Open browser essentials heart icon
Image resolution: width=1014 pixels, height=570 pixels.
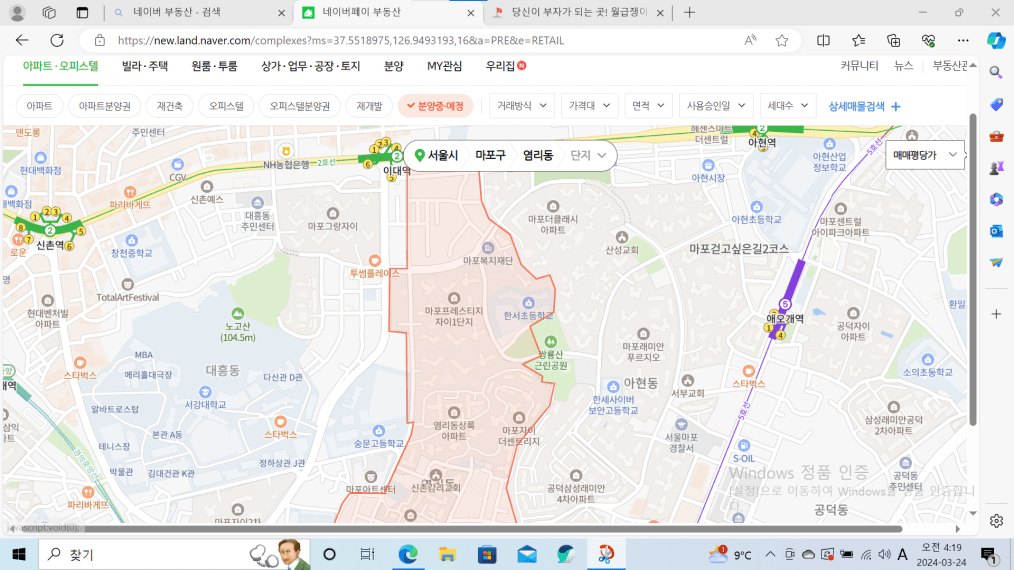coord(929,40)
